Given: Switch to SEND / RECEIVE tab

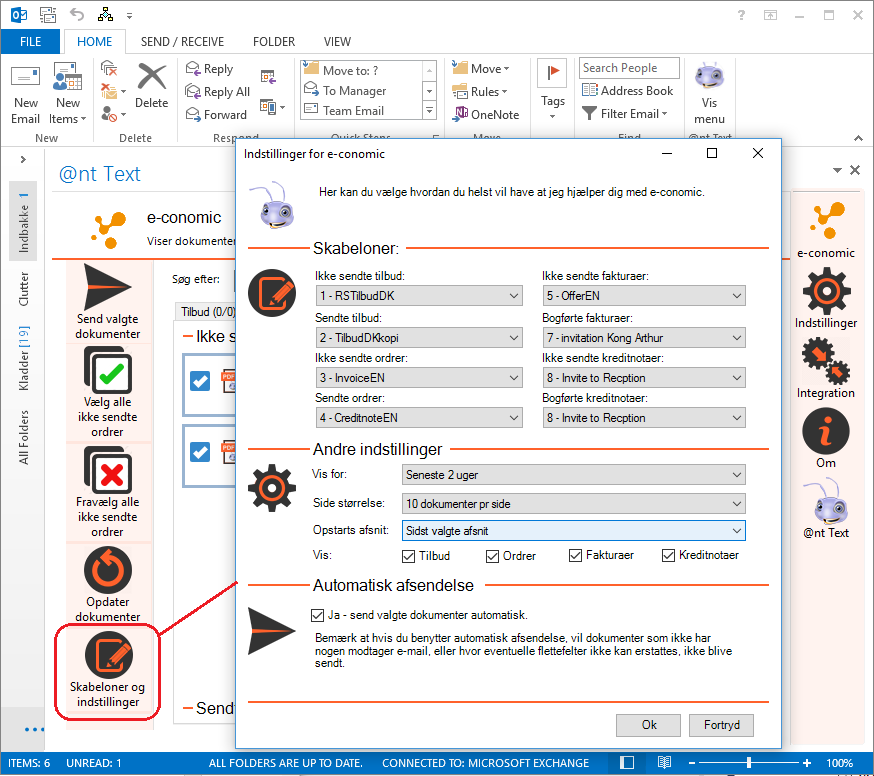Looking at the screenshot, I should (x=182, y=41).
